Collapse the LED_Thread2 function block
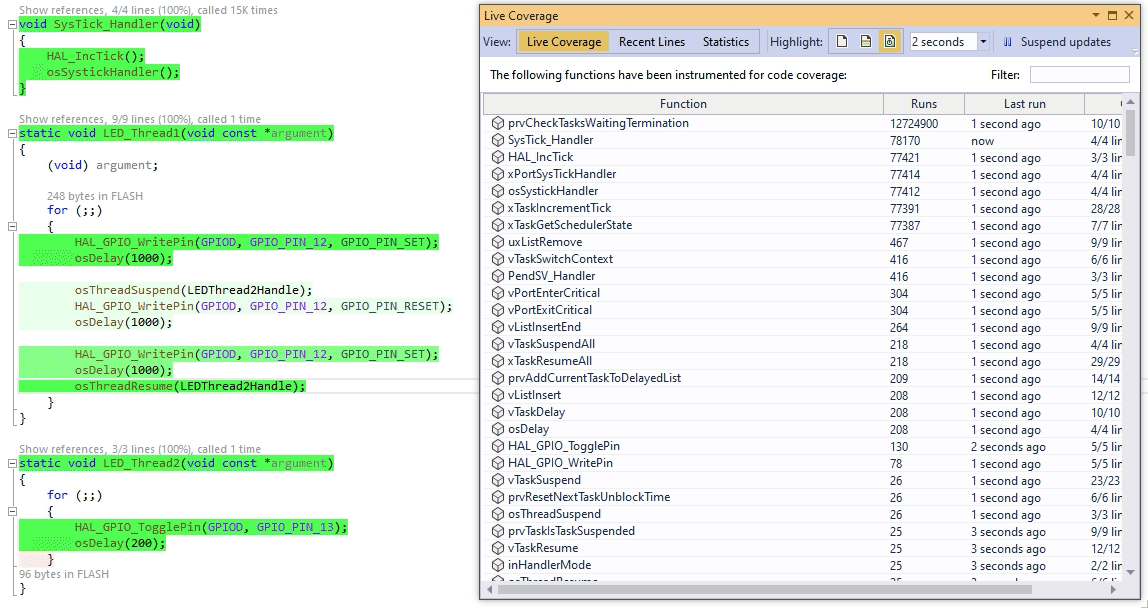 coord(12,463)
